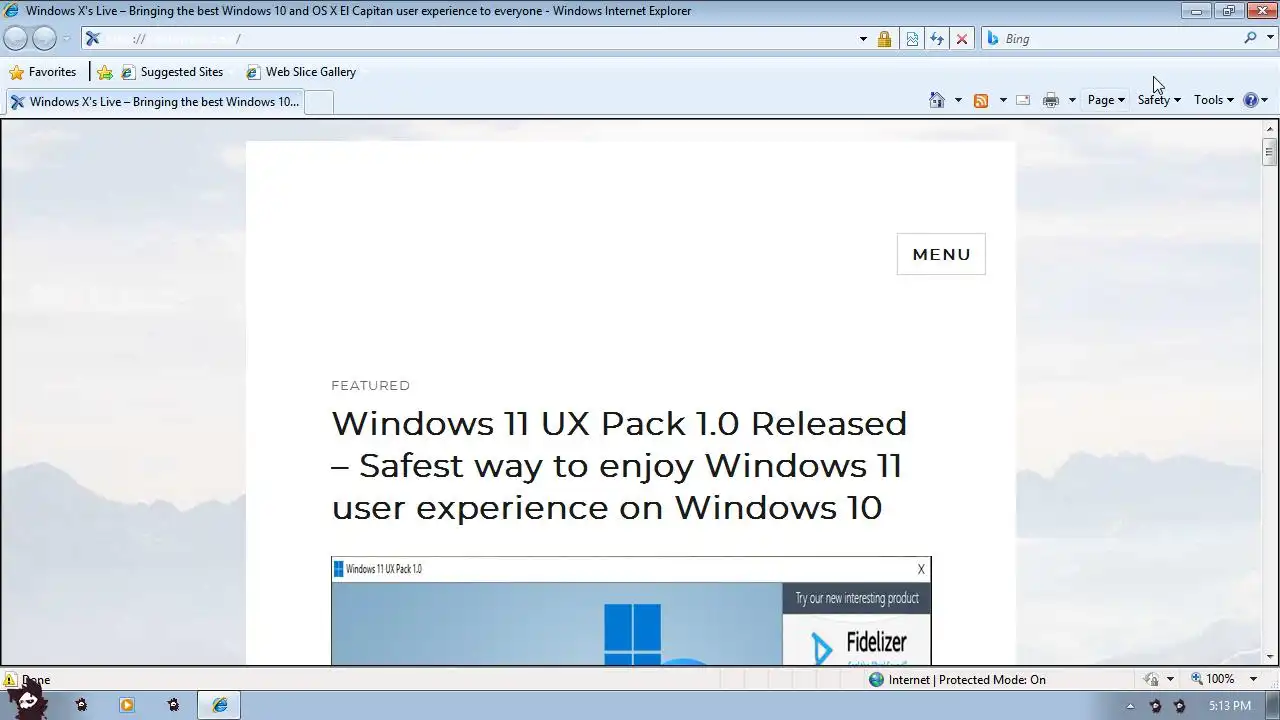Viewport: 1280px width, 720px height.
Task: Click the MENU button on the webpage
Action: [941, 254]
